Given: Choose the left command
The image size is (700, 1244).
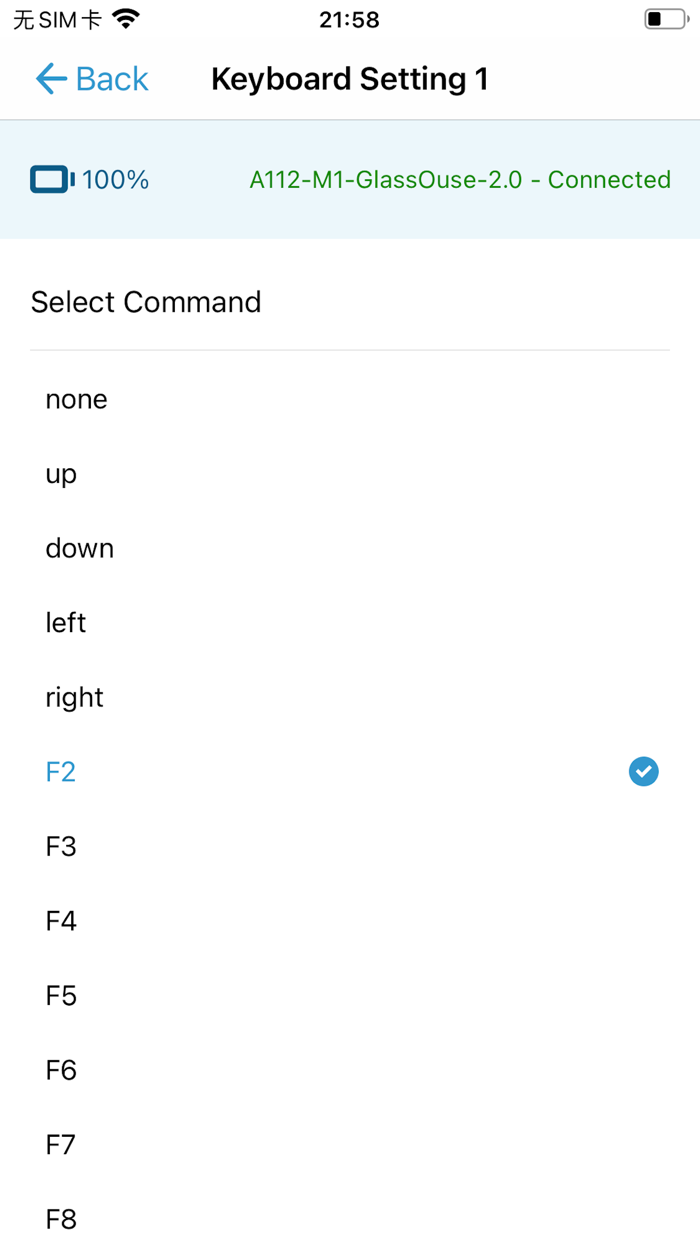Looking at the screenshot, I should [66, 623].
